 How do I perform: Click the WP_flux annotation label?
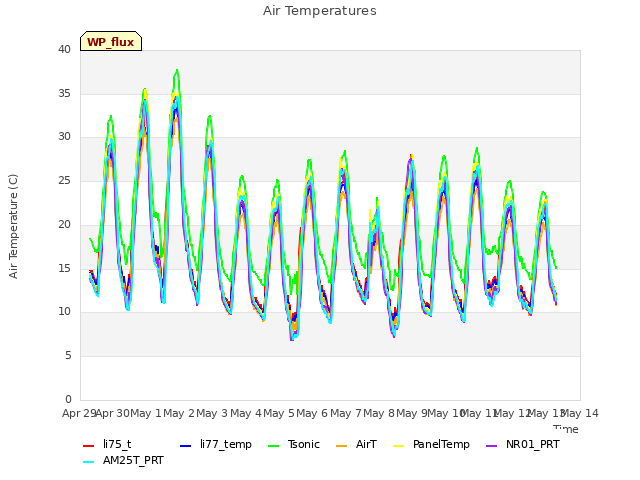[x=111, y=41]
